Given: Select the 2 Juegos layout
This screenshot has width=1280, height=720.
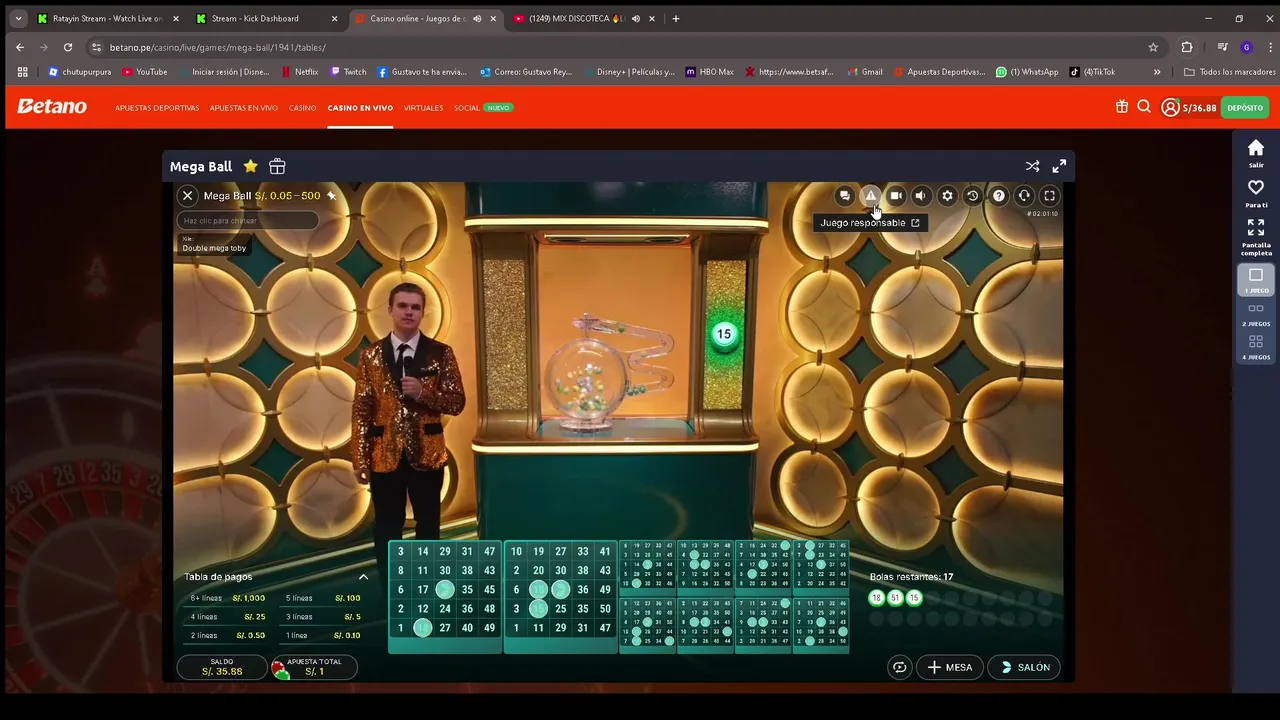Looking at the screenshot, I should coord(1256,314).
